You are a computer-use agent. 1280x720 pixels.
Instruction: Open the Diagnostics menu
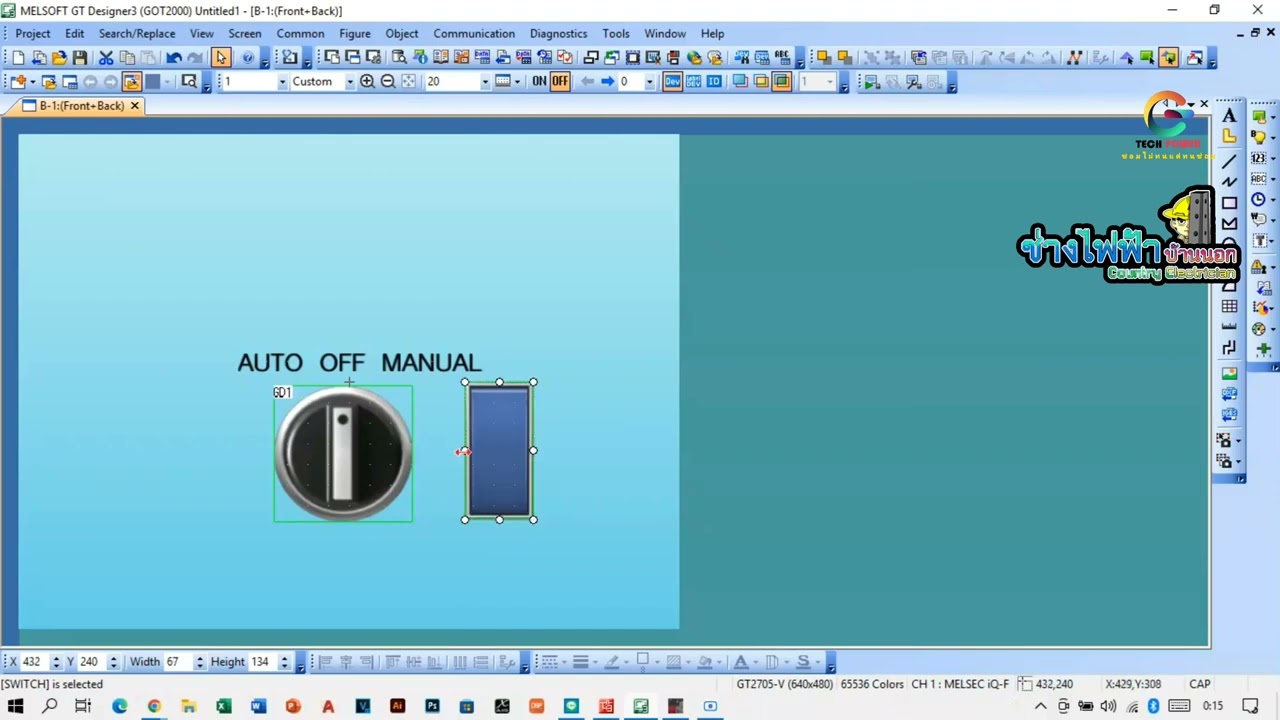[x=559, y=33]
